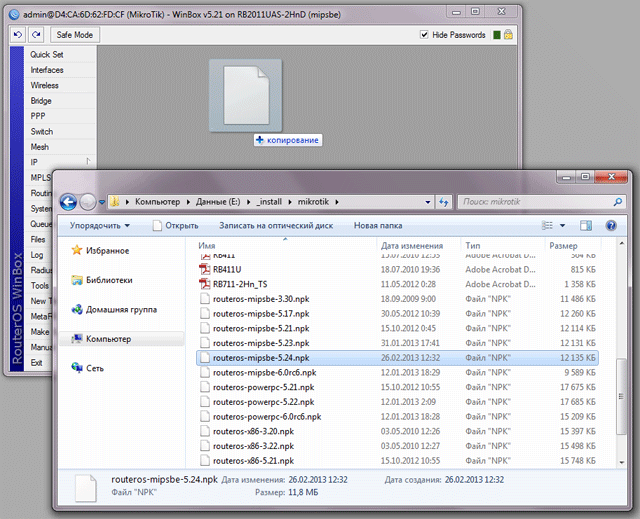Toggle the Hide Passwords checkbox

pyautogui.click(x=424, y=35)
